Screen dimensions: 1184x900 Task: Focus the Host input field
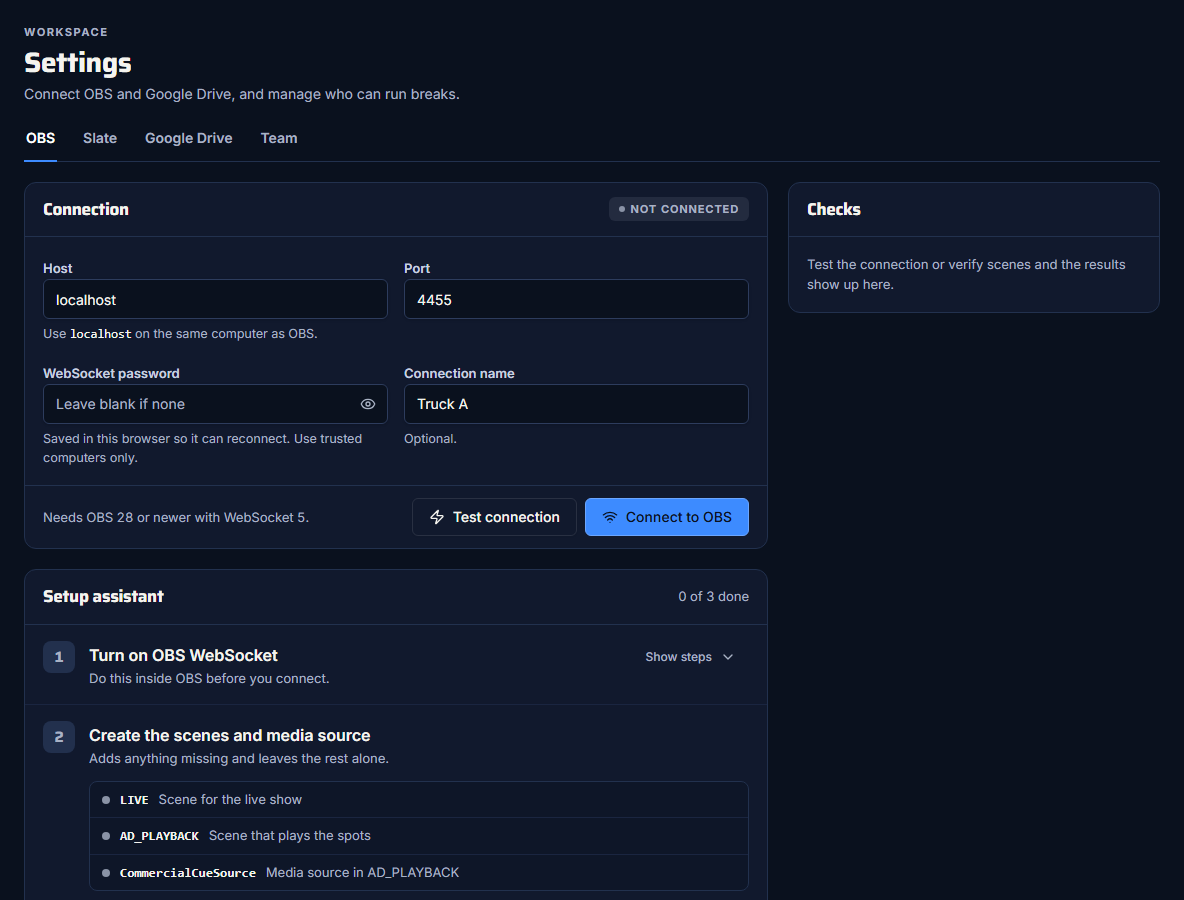tap(215, 300)
